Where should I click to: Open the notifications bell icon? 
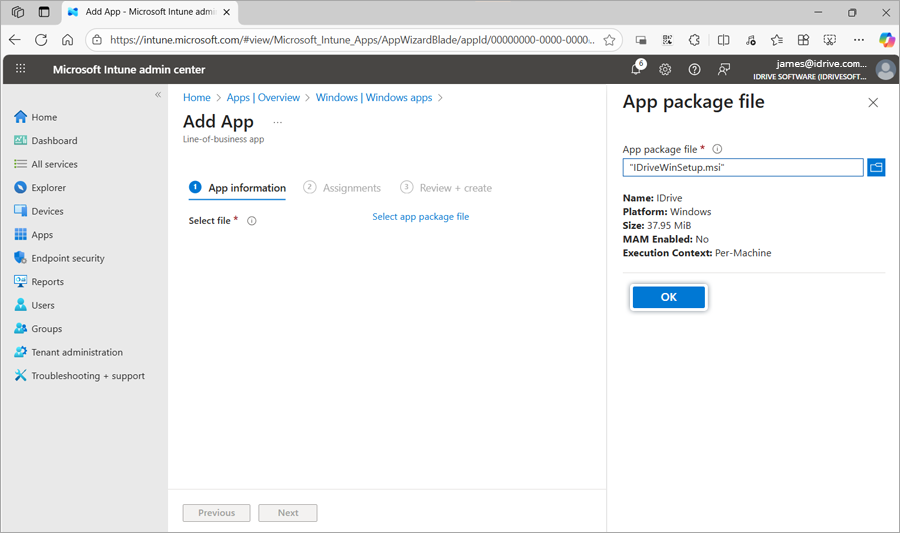(636, 70)
